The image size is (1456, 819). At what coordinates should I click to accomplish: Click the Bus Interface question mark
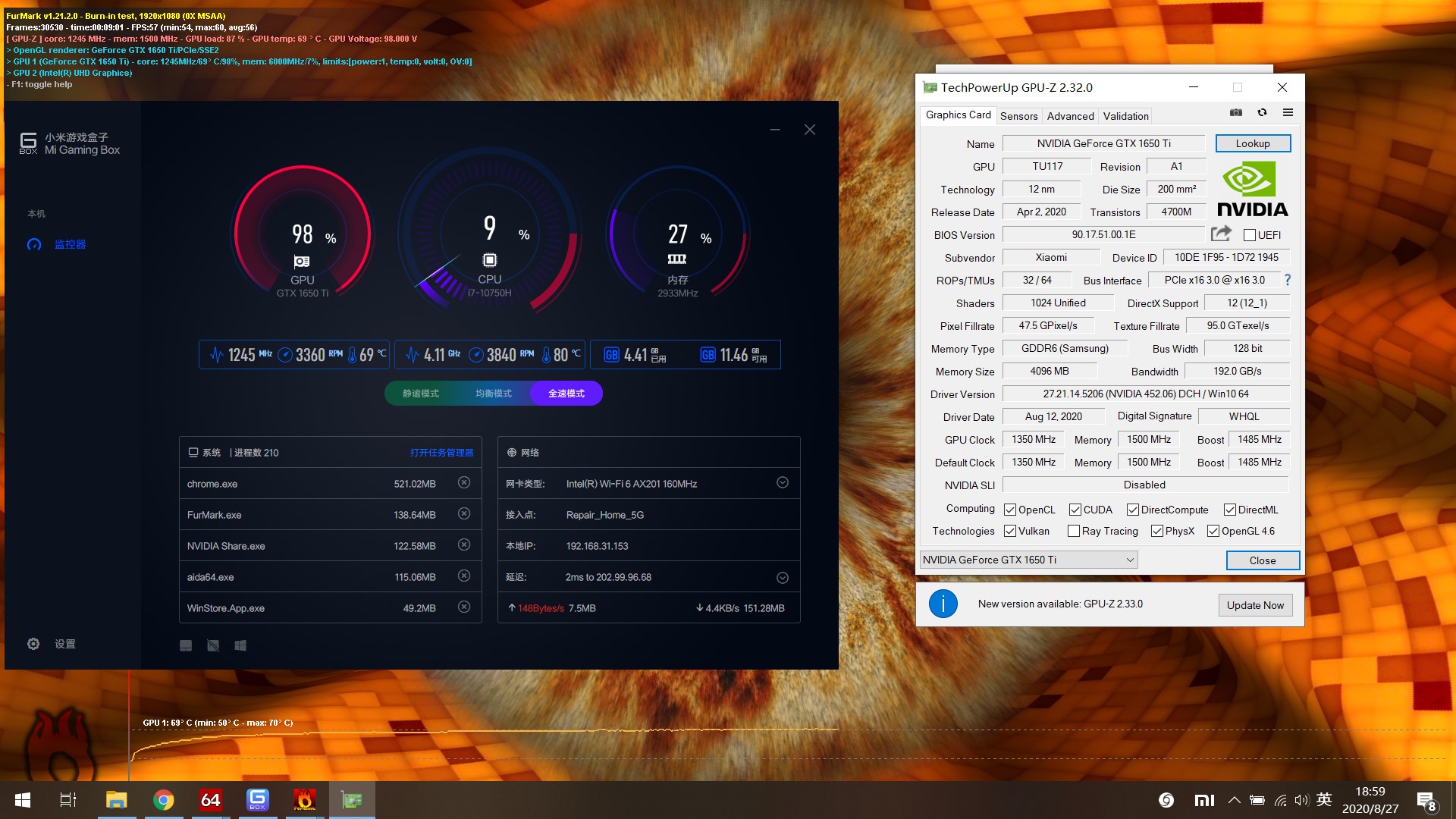click(1287, 280)
